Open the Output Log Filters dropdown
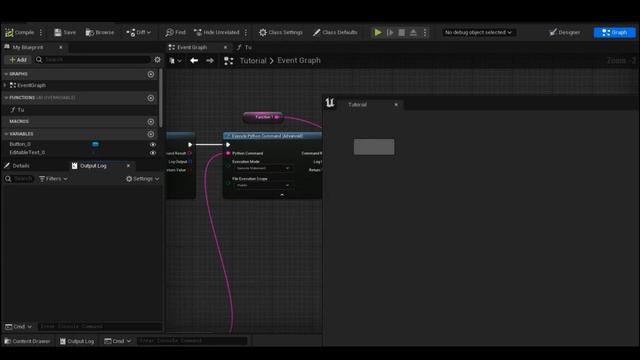 (x=53, y=179)
